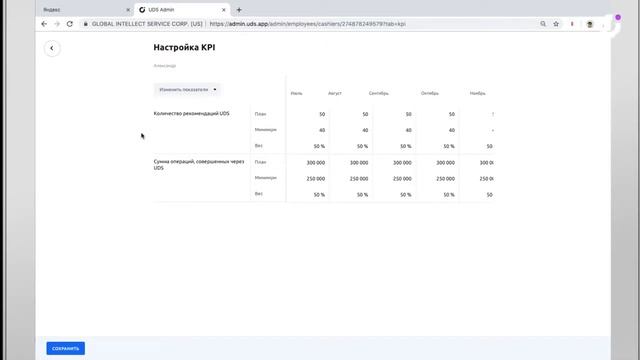Close the UDS Admin tab

tap(224, 10)
